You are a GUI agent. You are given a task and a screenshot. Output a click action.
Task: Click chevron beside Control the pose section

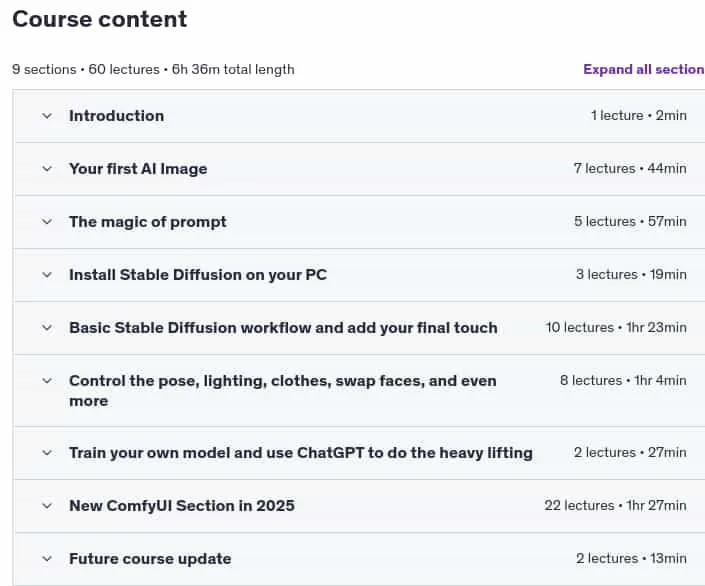[x=47, y=381]
